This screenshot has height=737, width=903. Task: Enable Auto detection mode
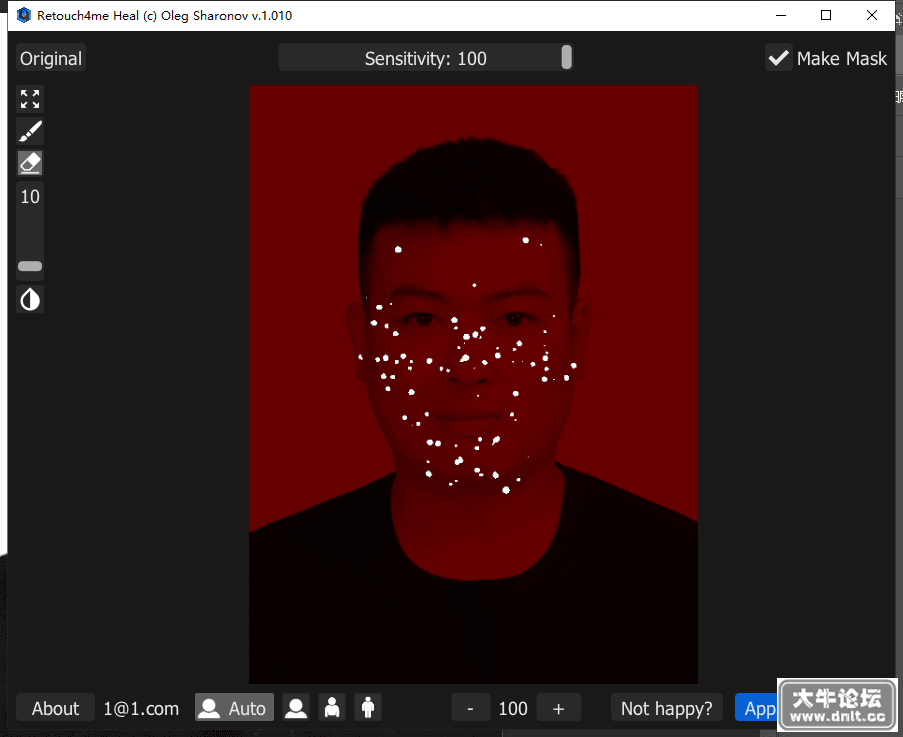tap(234, 708)
